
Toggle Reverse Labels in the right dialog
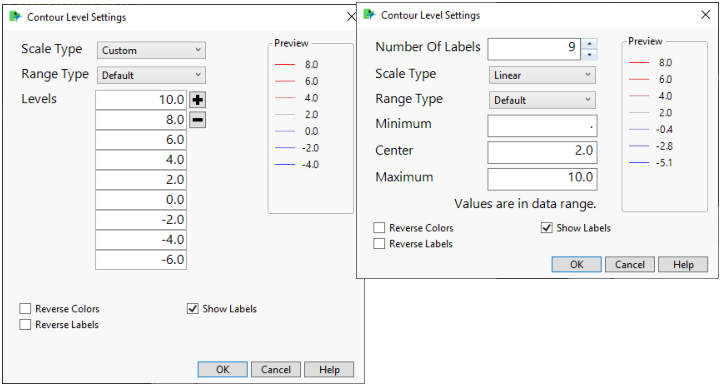tap(379, 243)
